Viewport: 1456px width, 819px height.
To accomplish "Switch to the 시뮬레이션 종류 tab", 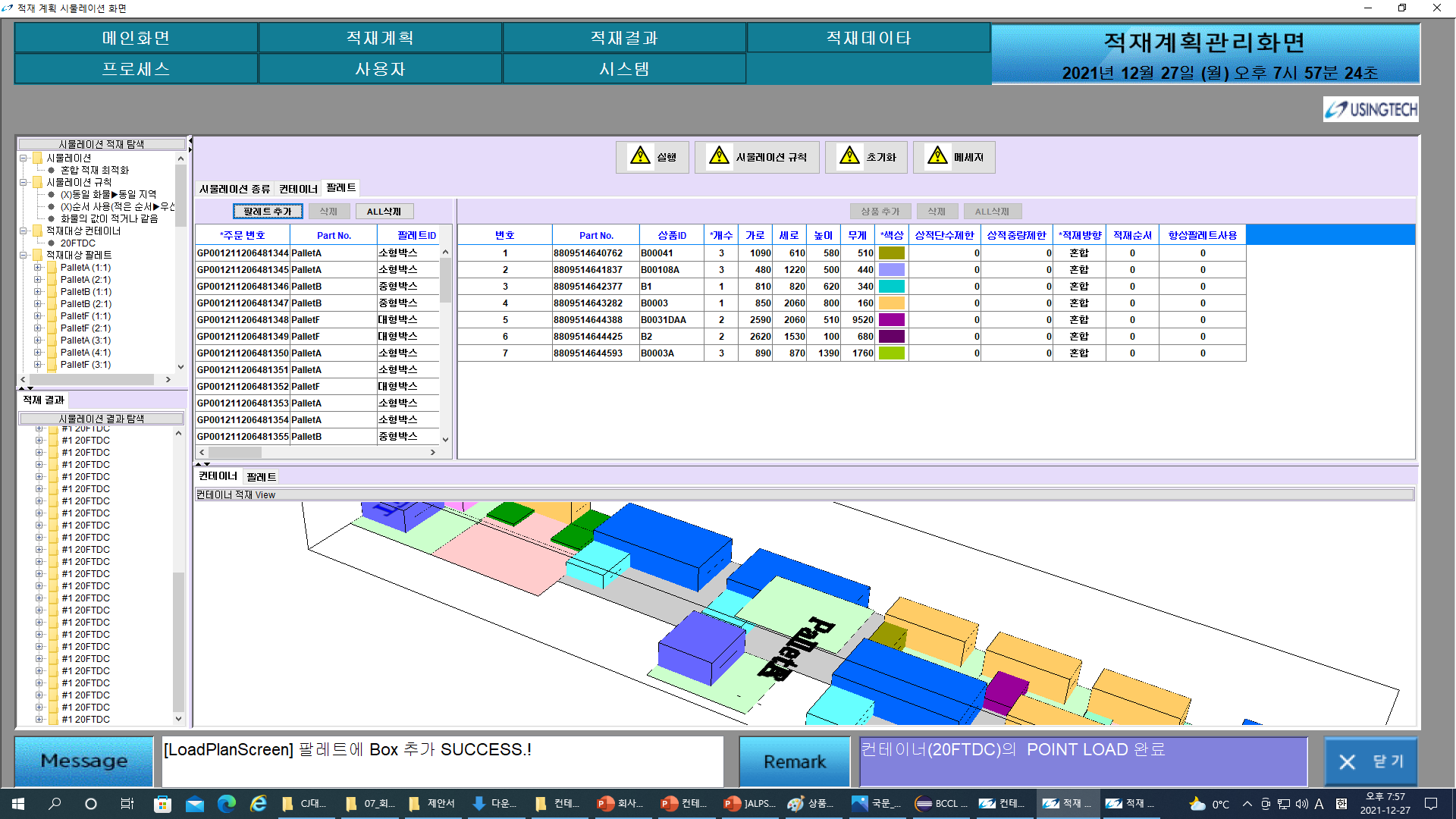I will [x=234, y=189].
